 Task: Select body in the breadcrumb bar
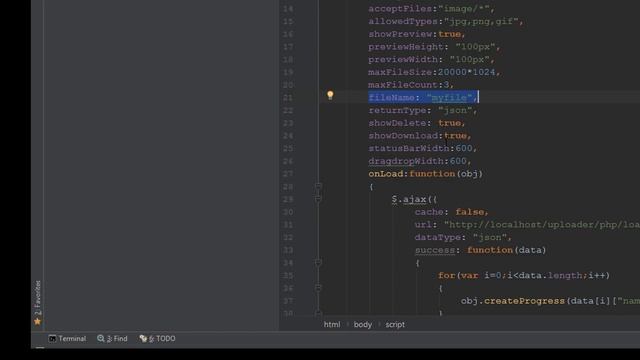coord(362,324)
